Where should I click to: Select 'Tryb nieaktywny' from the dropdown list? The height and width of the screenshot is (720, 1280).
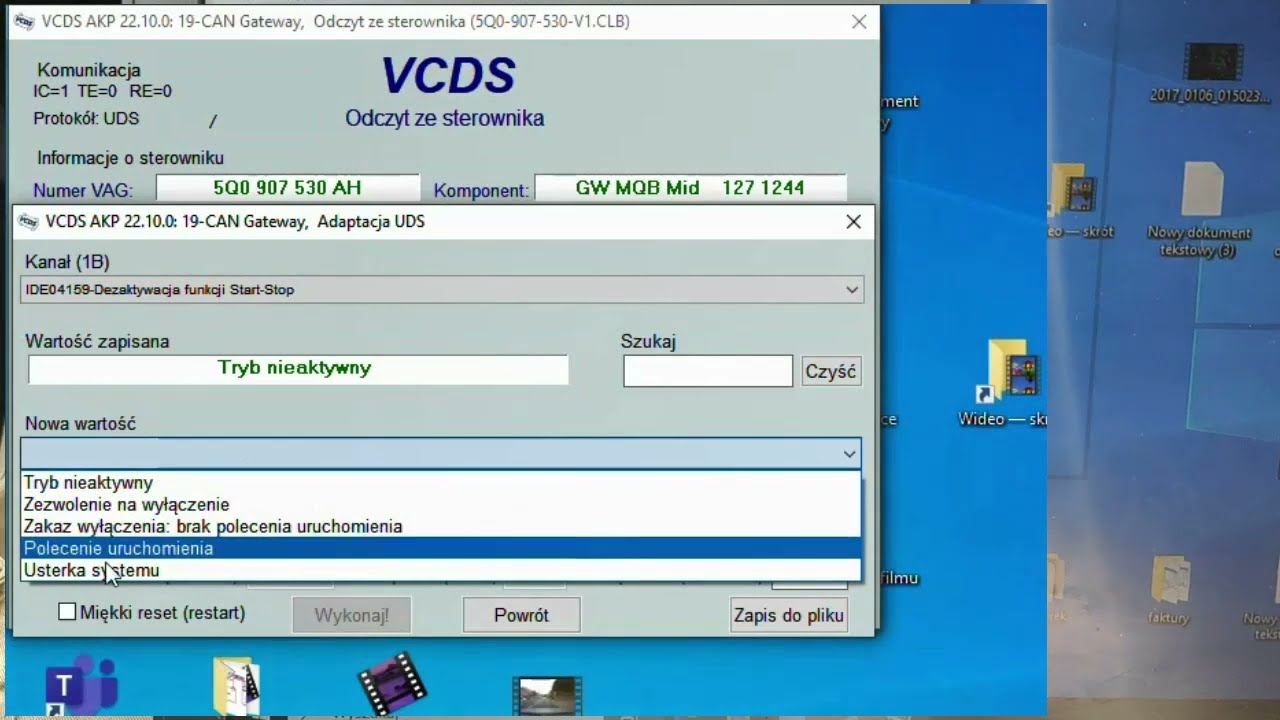440,483
